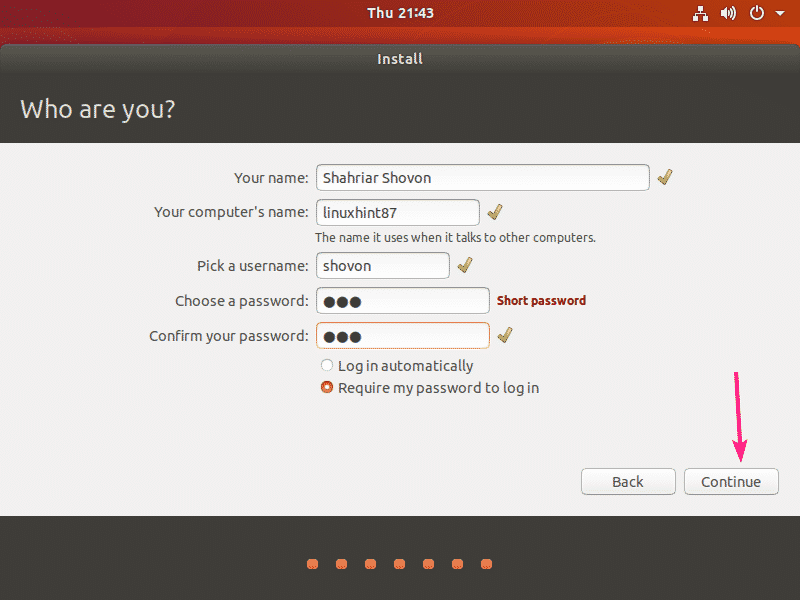Click the Who are you? heading
This screenshot has height=600, width=800.
click(97, 110)
